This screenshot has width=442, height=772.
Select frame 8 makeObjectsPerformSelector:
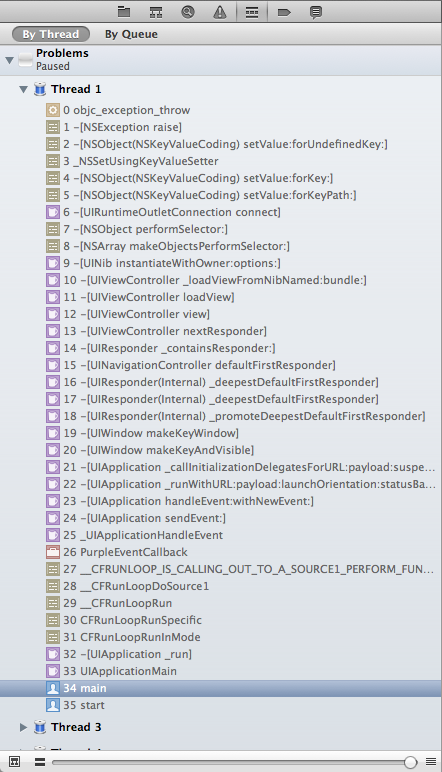click(x=221, y=246)
